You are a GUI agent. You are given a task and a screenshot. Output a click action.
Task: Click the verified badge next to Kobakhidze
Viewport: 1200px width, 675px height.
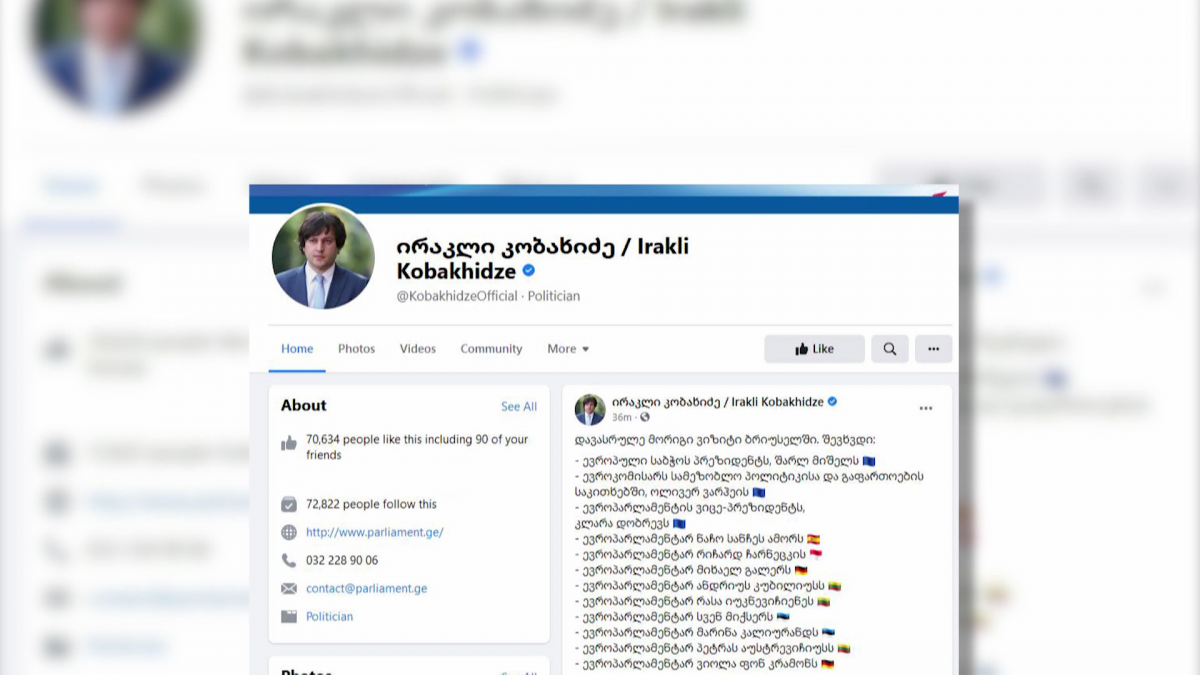[x=529, y=270]
